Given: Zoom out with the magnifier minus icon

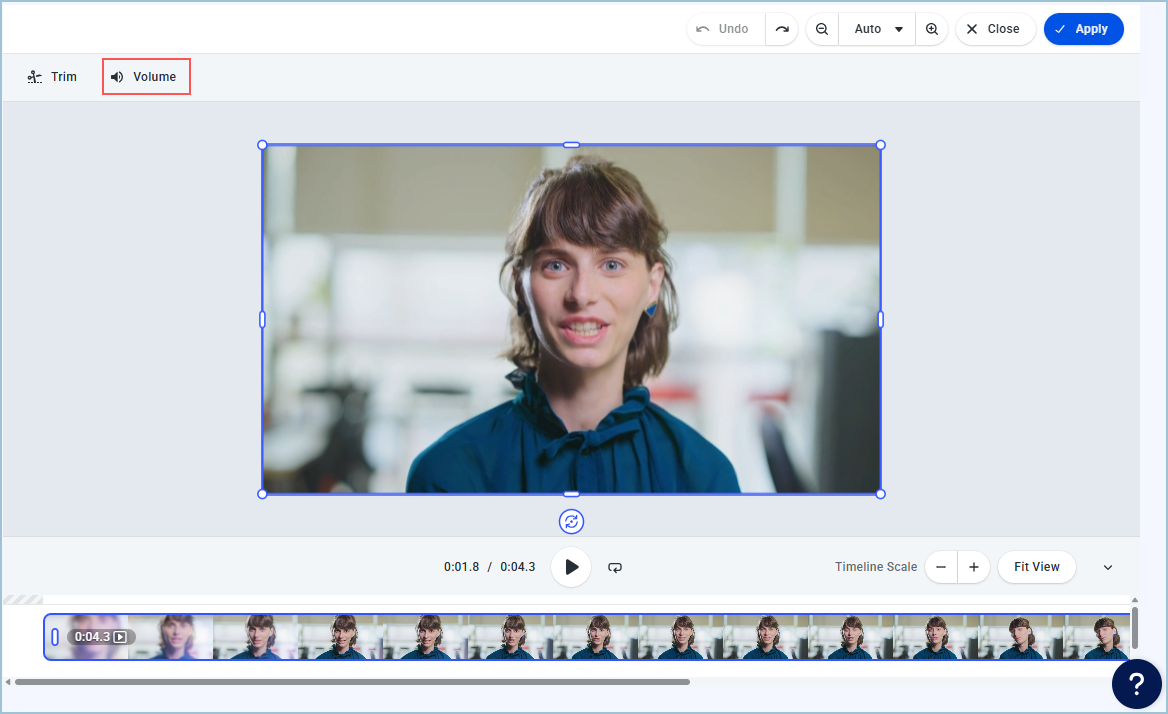Looking at the screenshot, I should tap(822, 29).
